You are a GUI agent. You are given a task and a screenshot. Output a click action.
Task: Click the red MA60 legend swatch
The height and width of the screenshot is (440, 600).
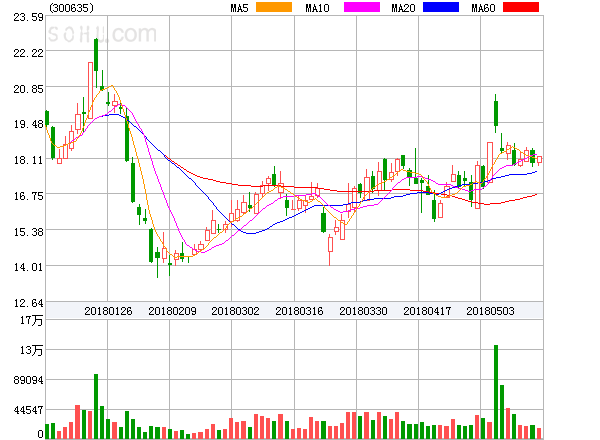(x=521, y=7)
